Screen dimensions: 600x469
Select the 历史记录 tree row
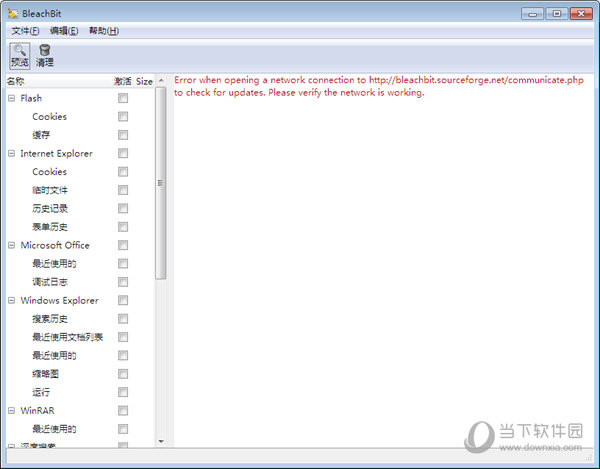point(50,208)
